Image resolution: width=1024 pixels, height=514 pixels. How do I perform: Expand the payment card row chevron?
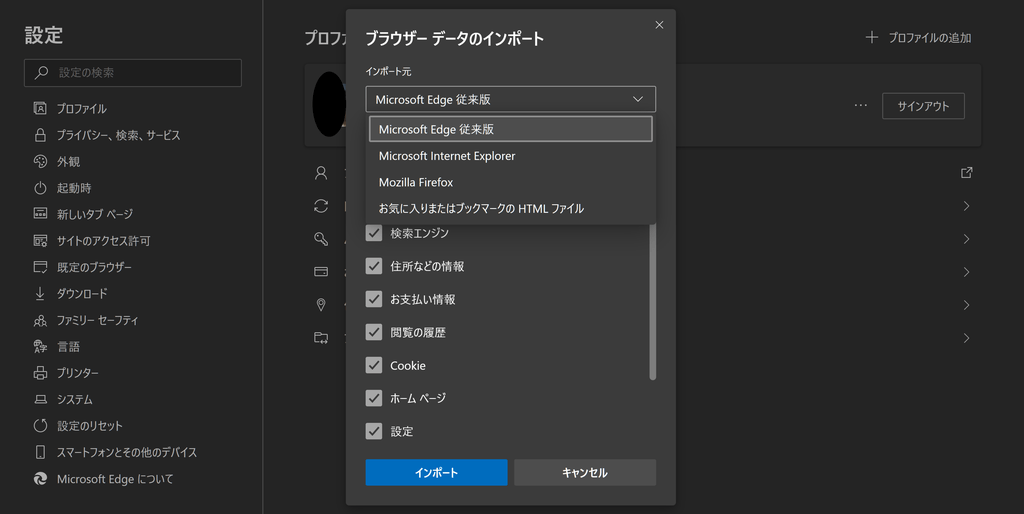point(967,272)
